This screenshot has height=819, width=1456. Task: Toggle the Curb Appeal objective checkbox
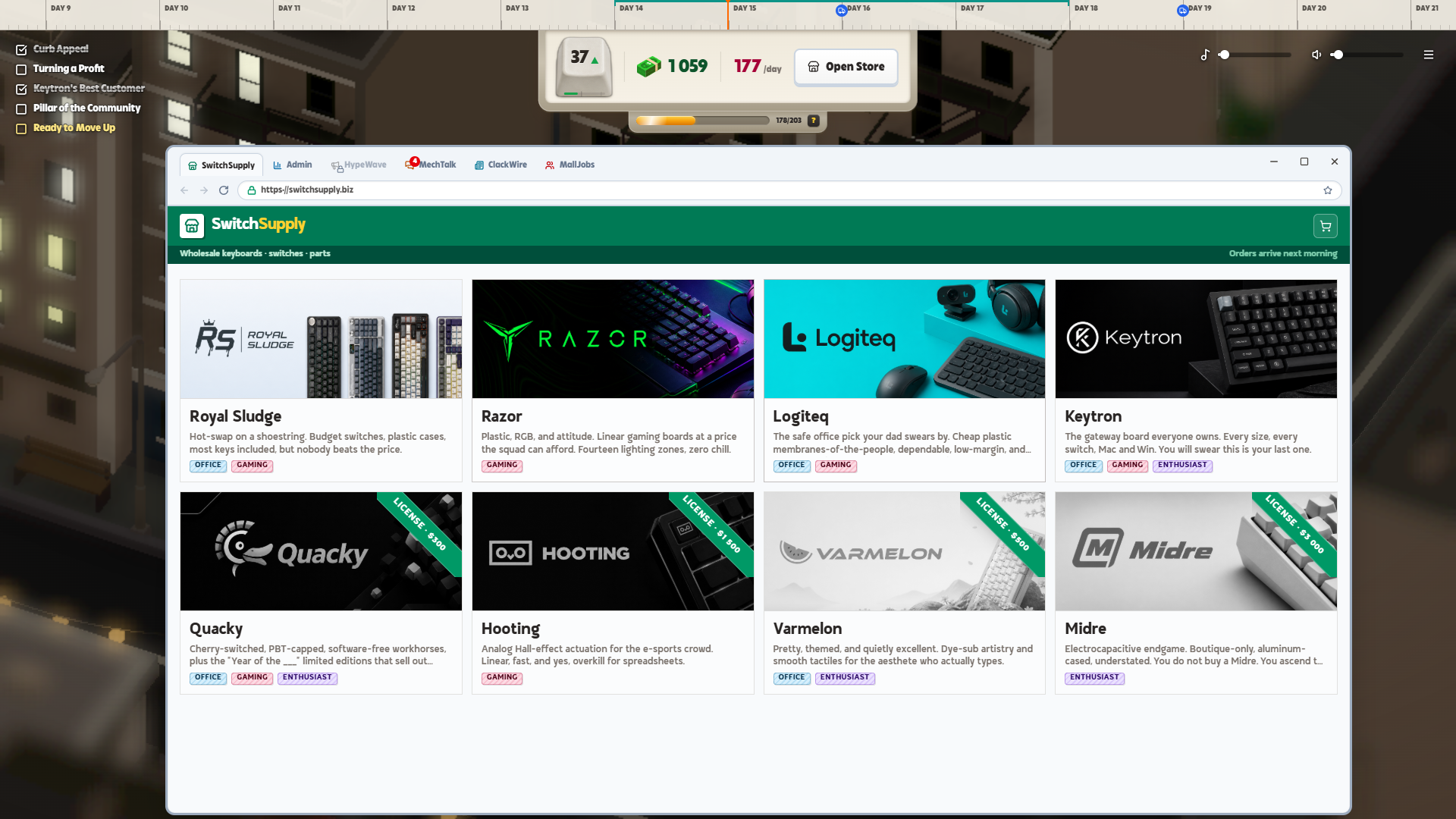click(21, 49)
